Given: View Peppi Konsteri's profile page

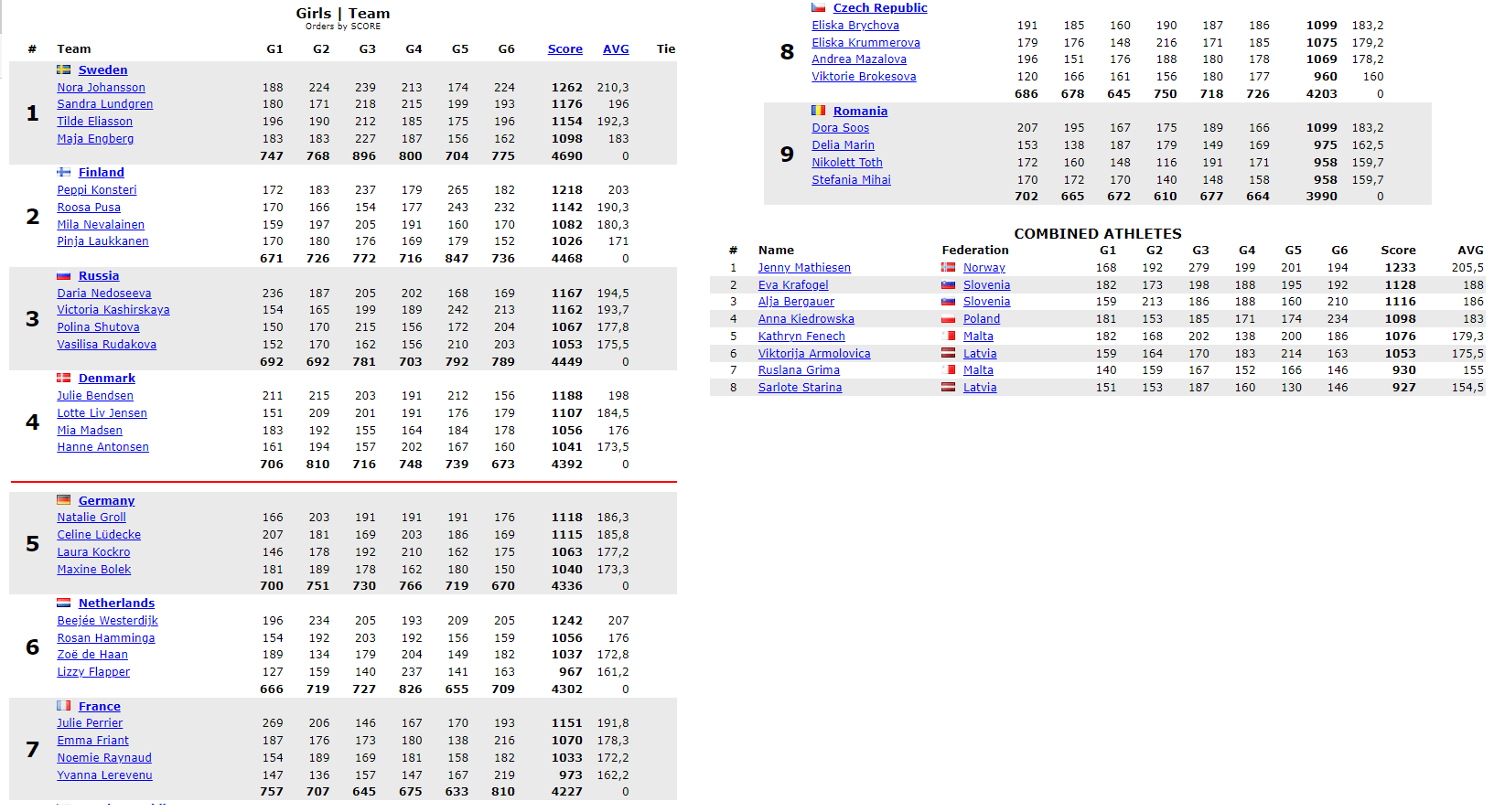Looking at the screenshot, I should (x=97, y=190).
